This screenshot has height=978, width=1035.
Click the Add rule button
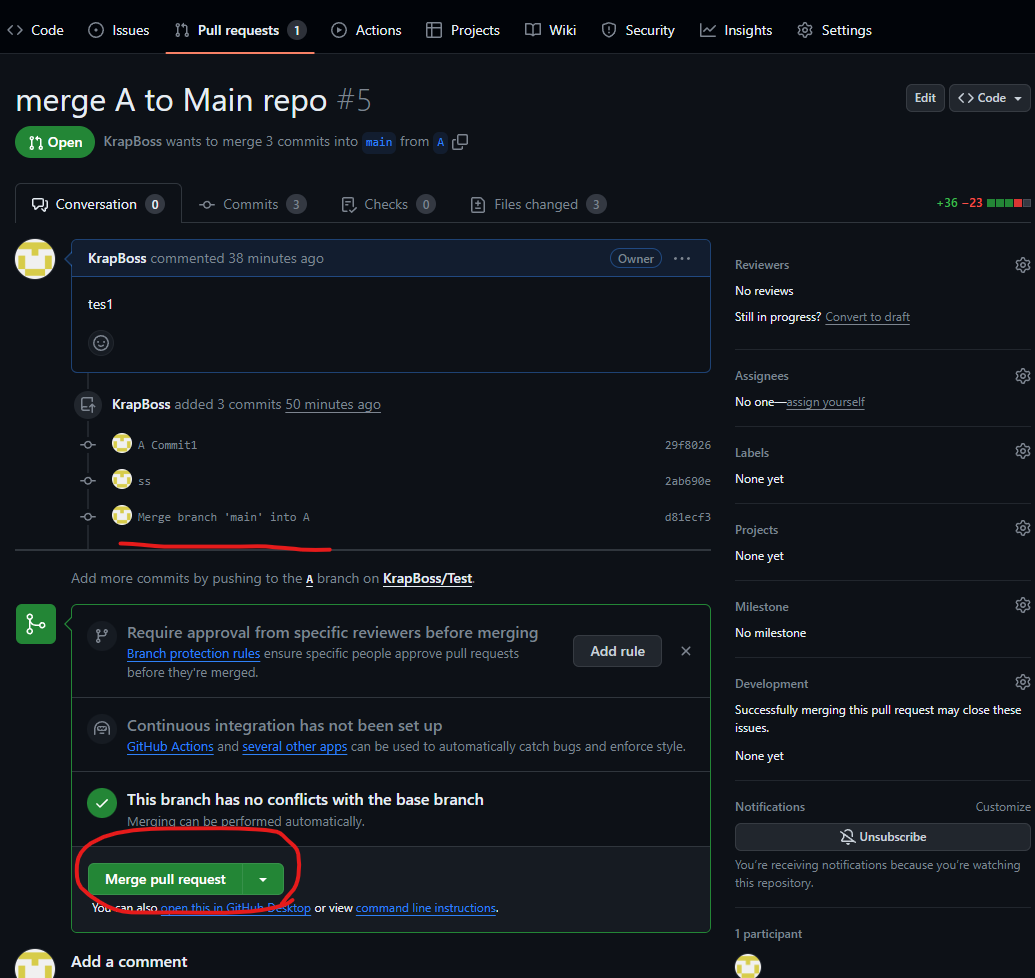click(x=617, y=651)
